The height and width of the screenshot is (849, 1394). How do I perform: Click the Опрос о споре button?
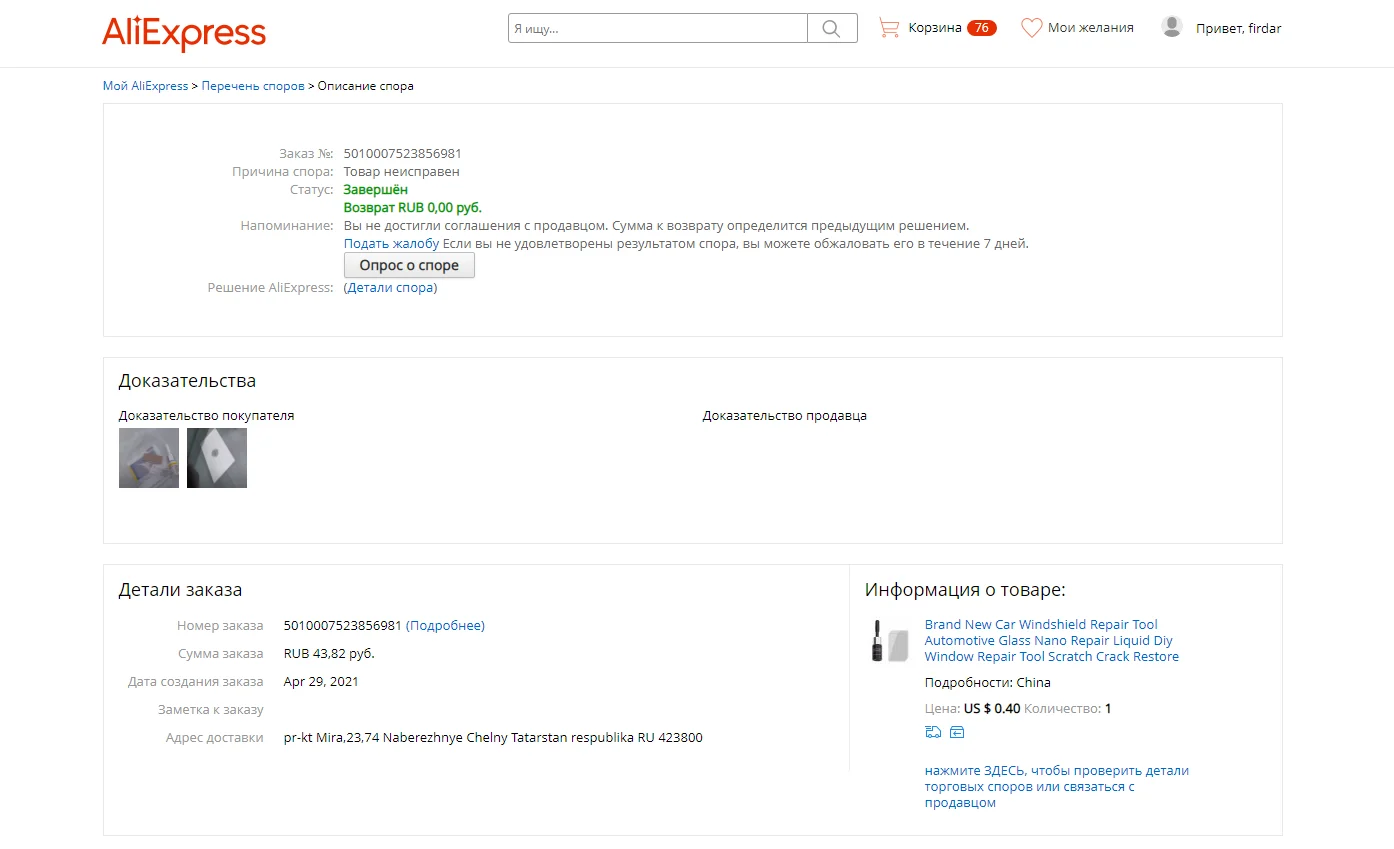click(x=409, y=266)
